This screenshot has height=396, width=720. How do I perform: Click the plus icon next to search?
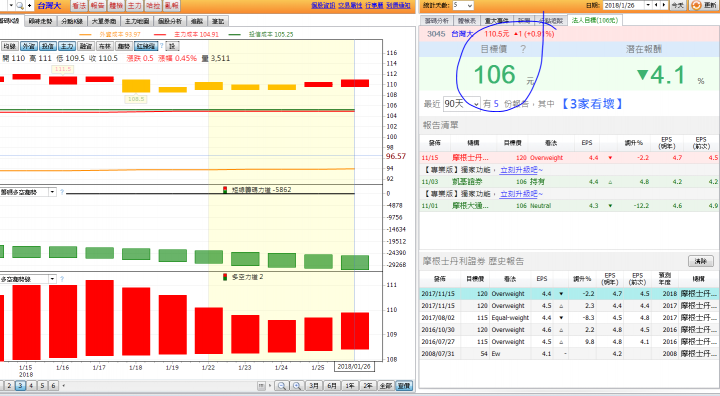pyautogui.click(x=29, y=6)
